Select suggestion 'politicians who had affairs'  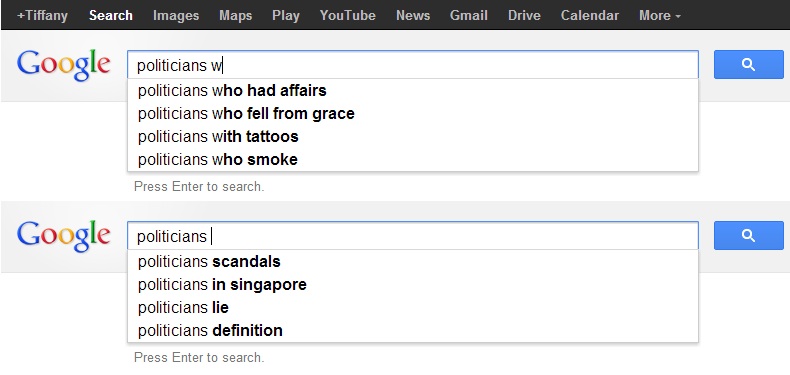(x=413, y=91)
